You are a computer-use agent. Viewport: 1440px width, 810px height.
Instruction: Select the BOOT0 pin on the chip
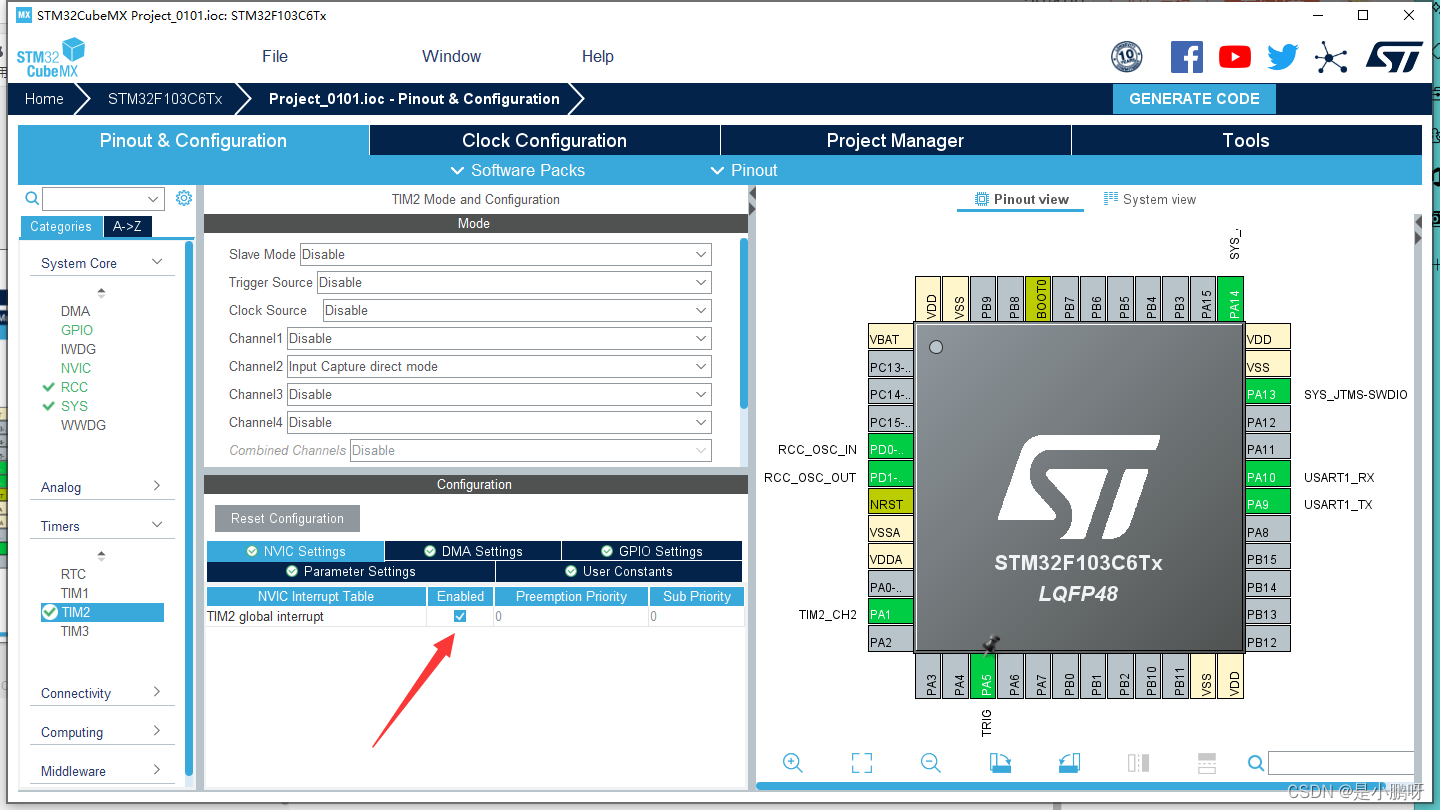point(1041,298)
